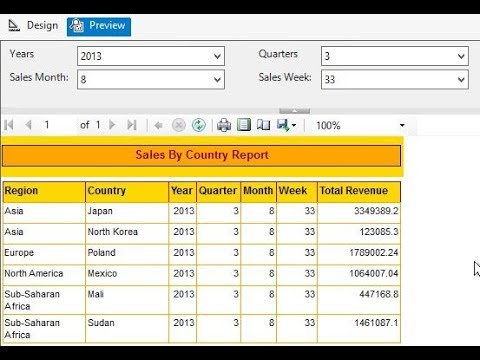Click the revenue value 3349389.2
The image size is (480, 360).
pyautogui.click(x=376, y=211)
